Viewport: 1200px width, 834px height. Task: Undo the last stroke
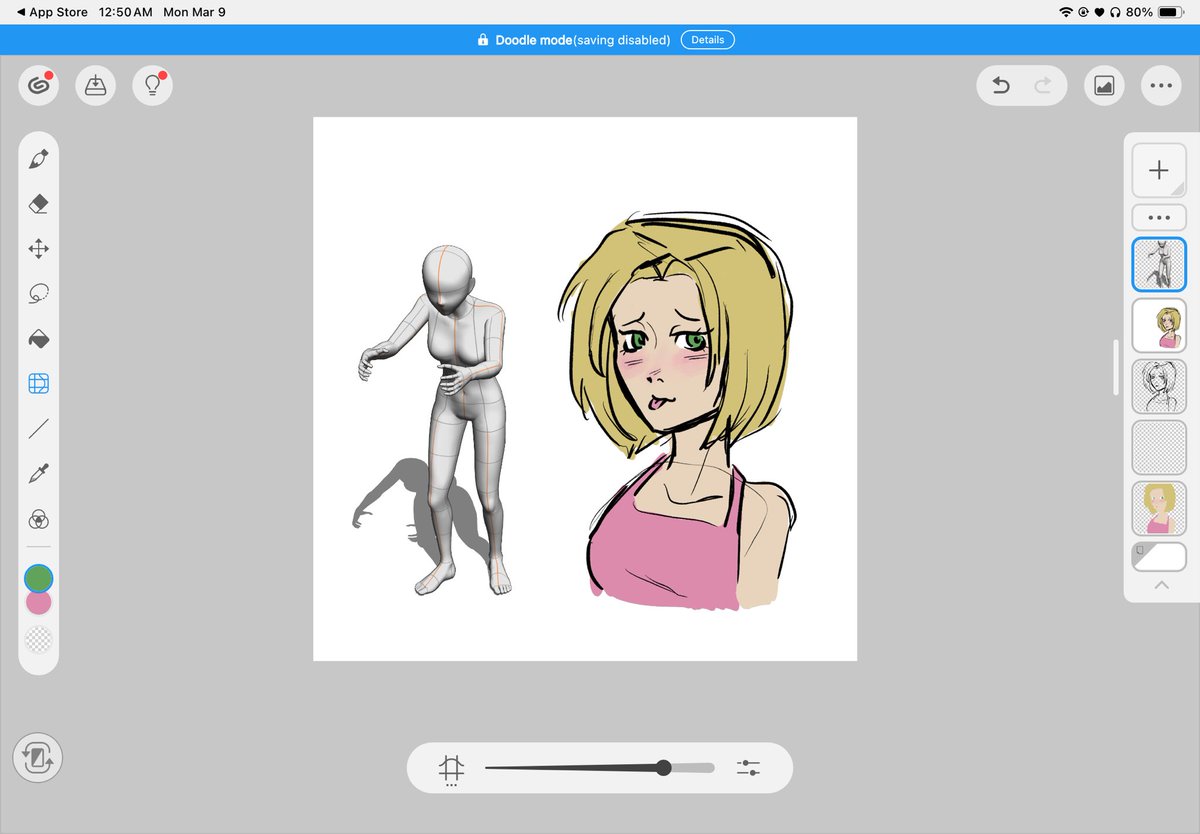coord(1001,86)
